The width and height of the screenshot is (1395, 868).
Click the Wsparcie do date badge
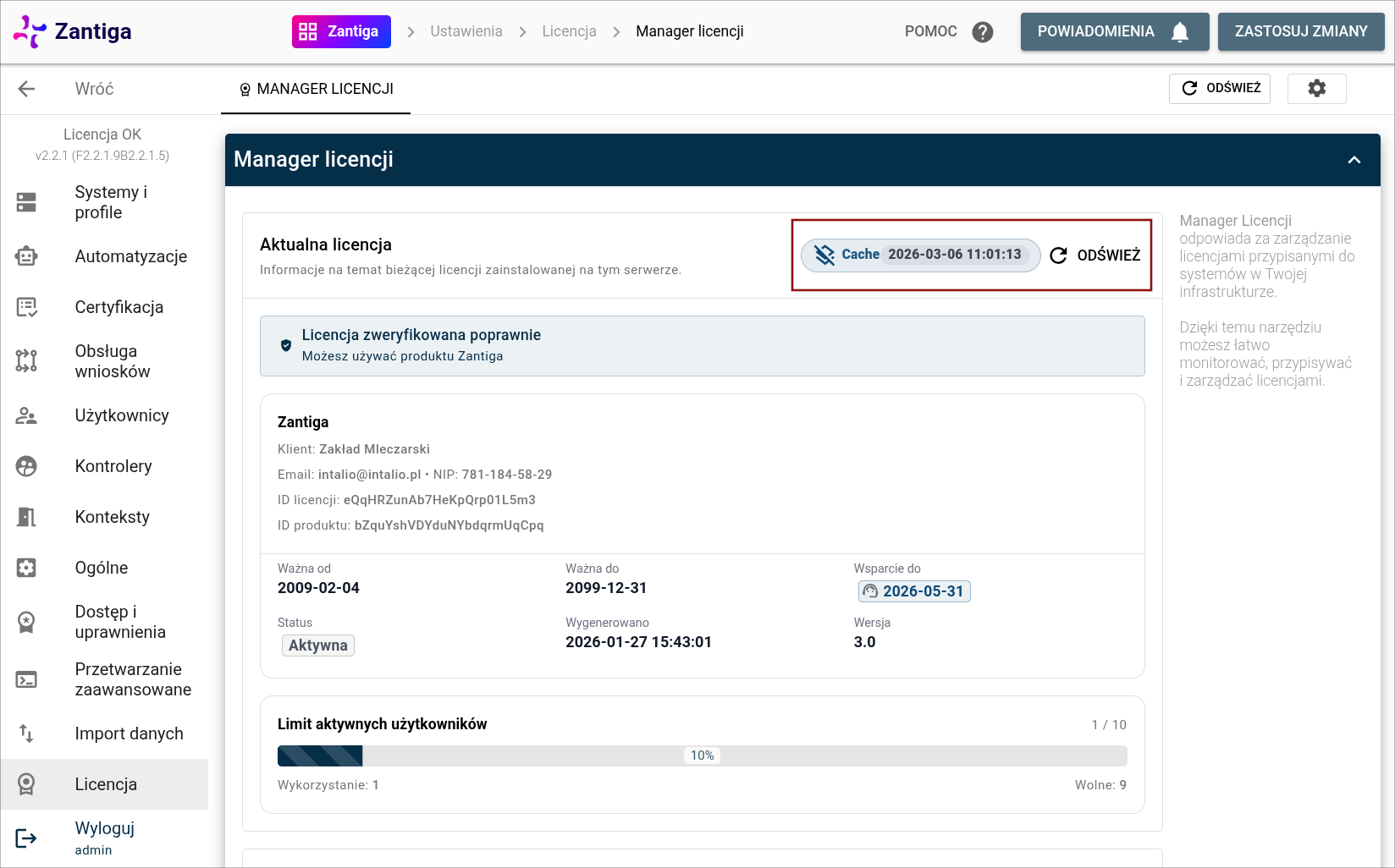pyautogui.click(x=914, y=591)
